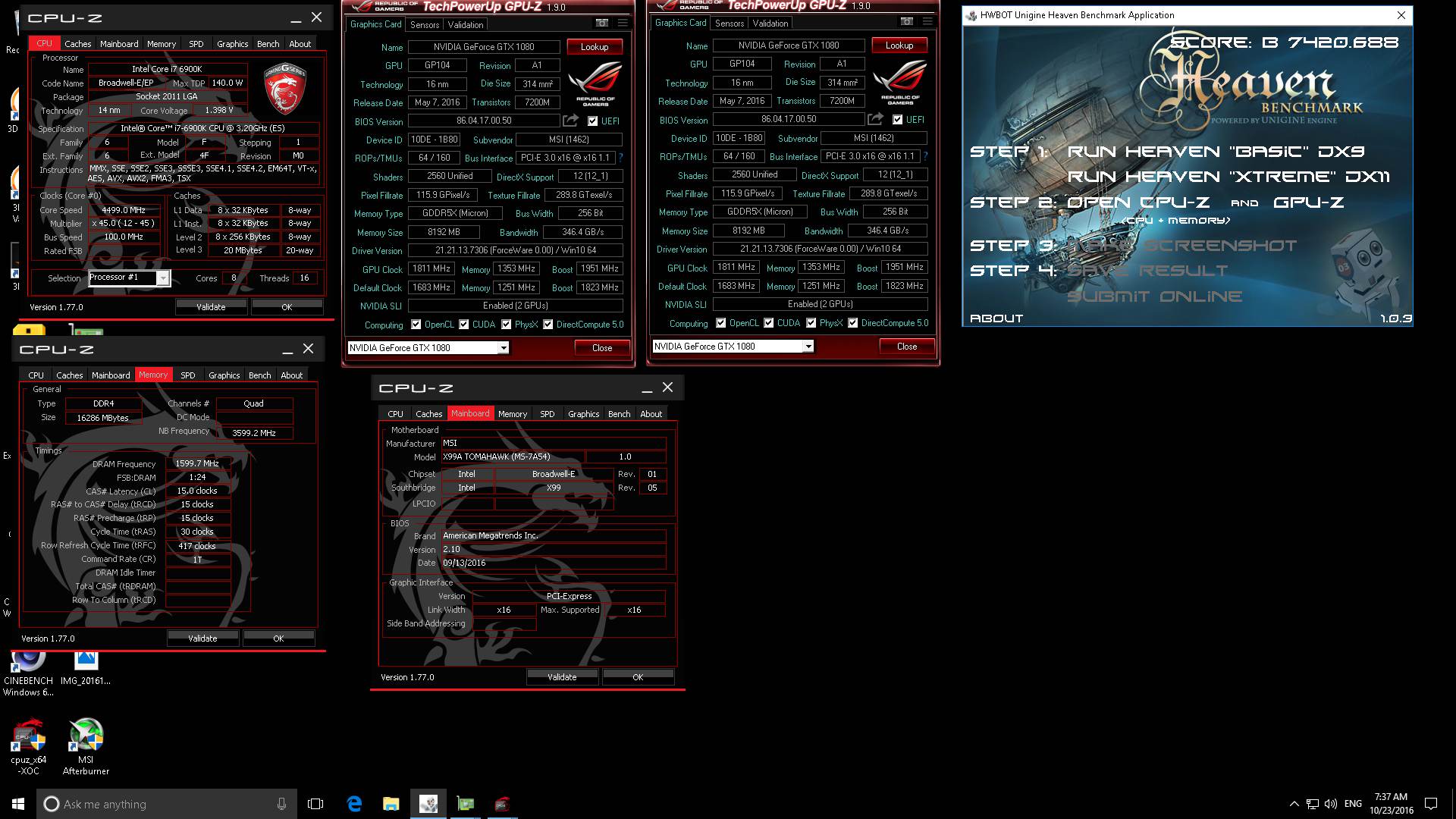The width and height of the screenshot is (1456, 819).
Task: Click the network icon in system tray
Action: [x=1313, y=804]
